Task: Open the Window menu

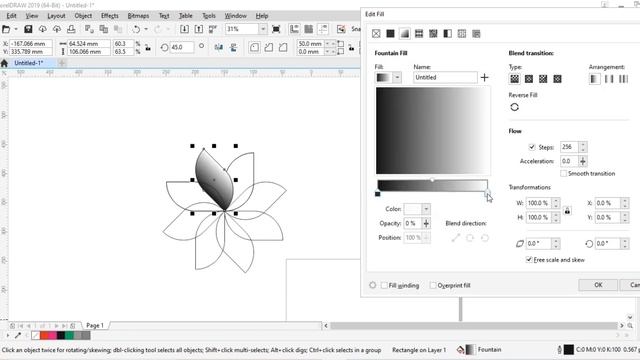Action: pos(236,16)
